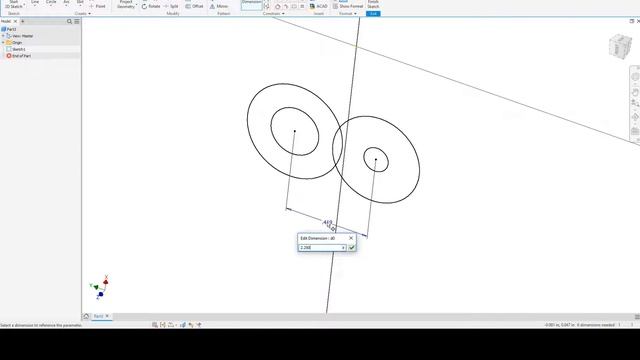
Task: Select End of Part marker
Action: [x=19, y=56]
